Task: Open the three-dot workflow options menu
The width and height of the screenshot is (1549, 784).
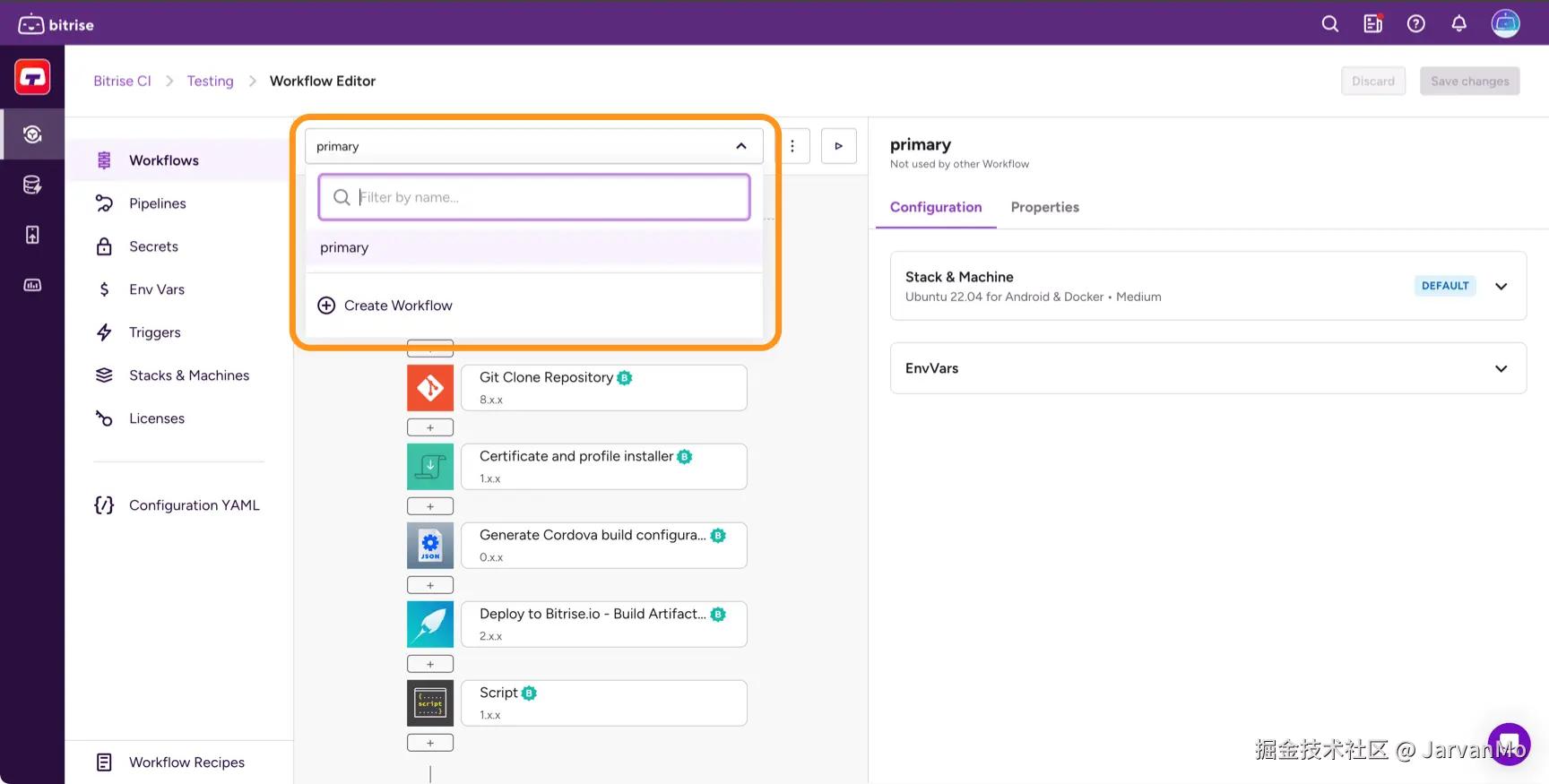Action: coord(792,146)
